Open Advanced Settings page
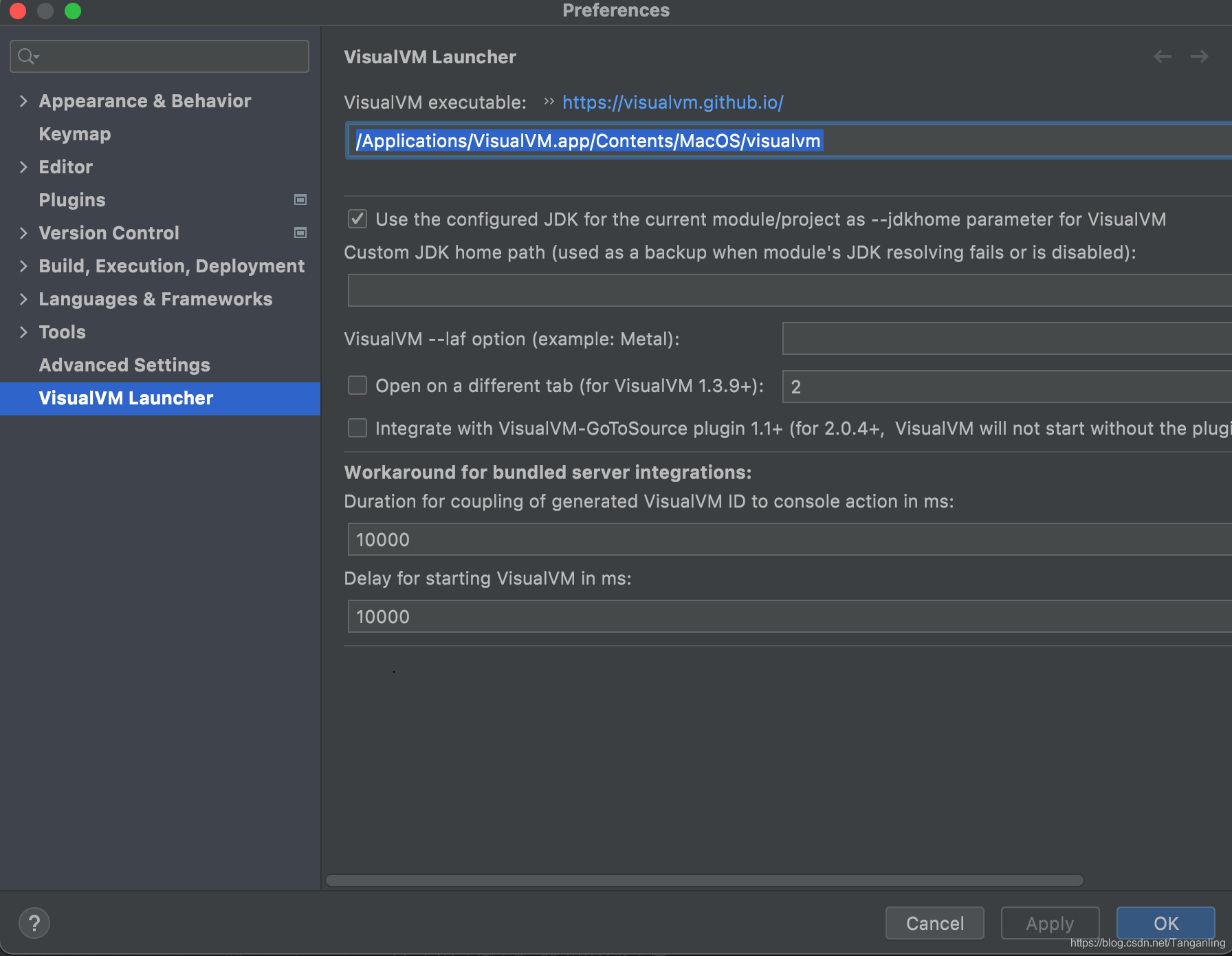Image resolution: width=1232 pixels, height=956 pixels. [124, 365]
